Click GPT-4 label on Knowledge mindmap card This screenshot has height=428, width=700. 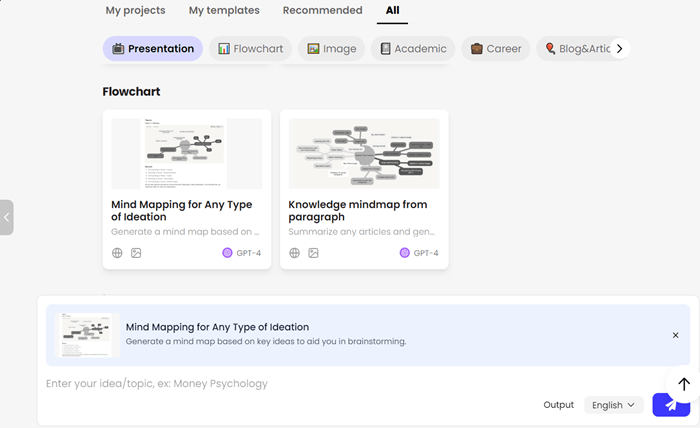pyautogui.click(x=426, y=253)
